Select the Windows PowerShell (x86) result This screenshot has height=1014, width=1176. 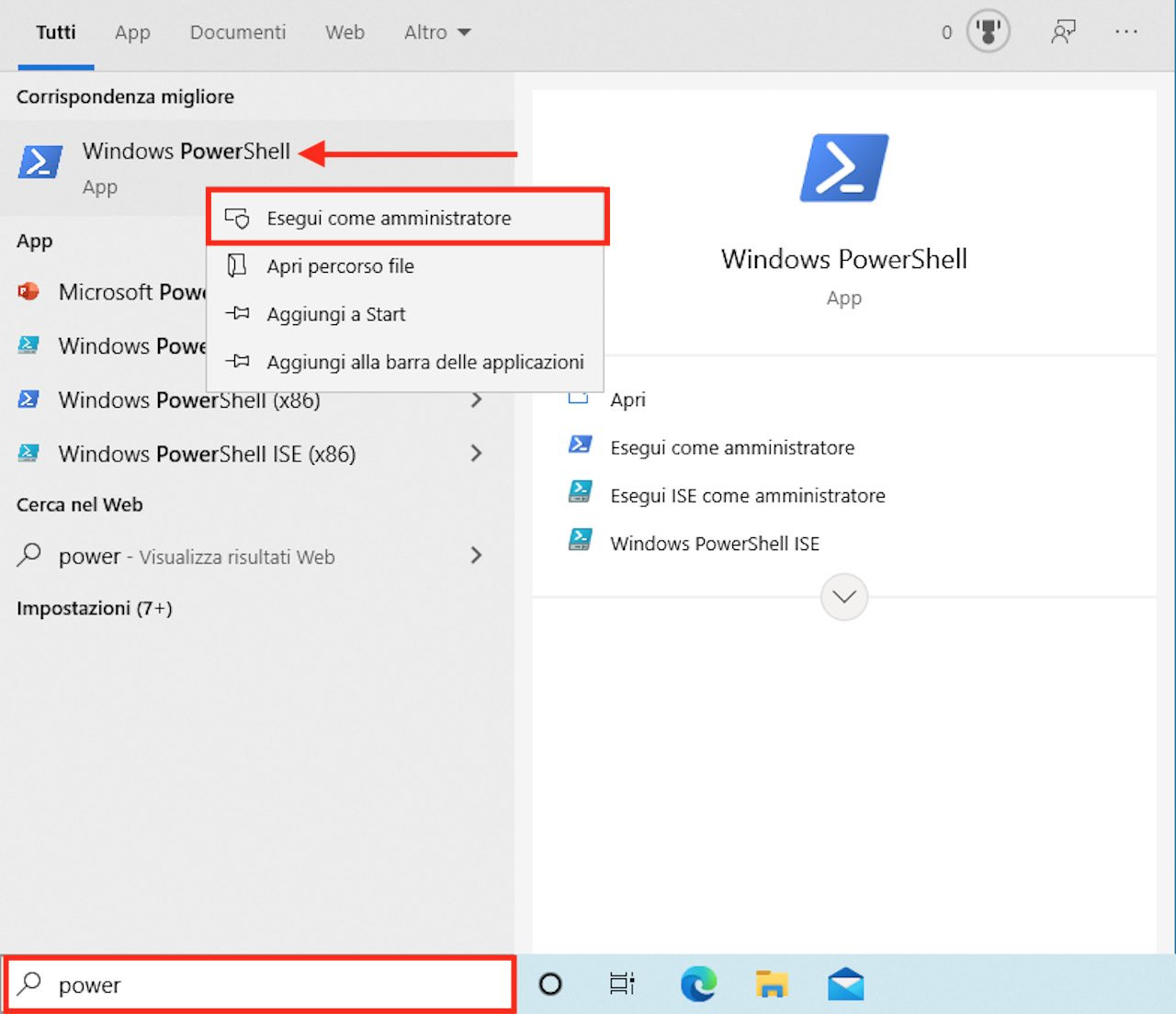(257, 400)
